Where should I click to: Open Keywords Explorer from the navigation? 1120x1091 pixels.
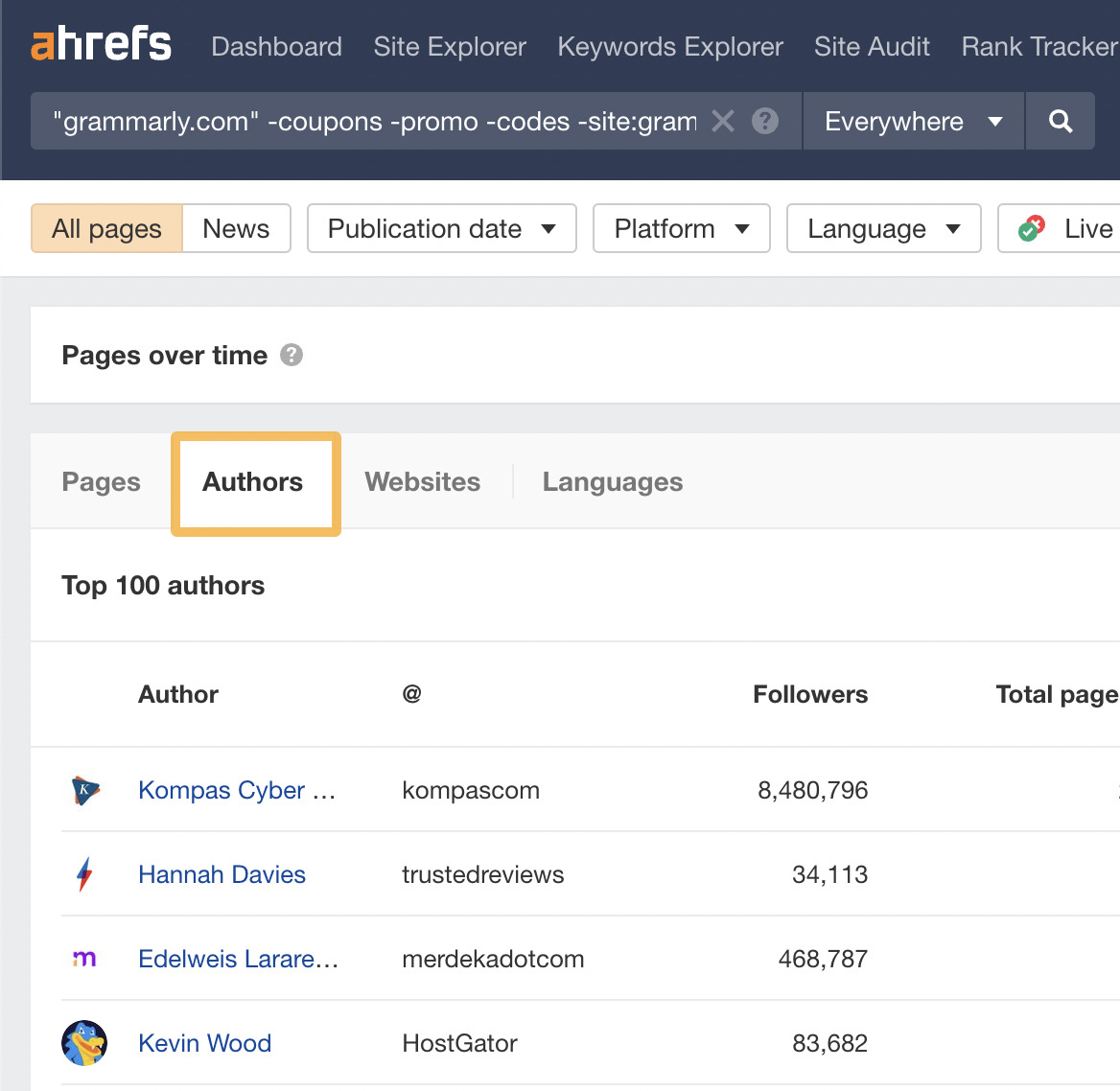click(669, 46)
